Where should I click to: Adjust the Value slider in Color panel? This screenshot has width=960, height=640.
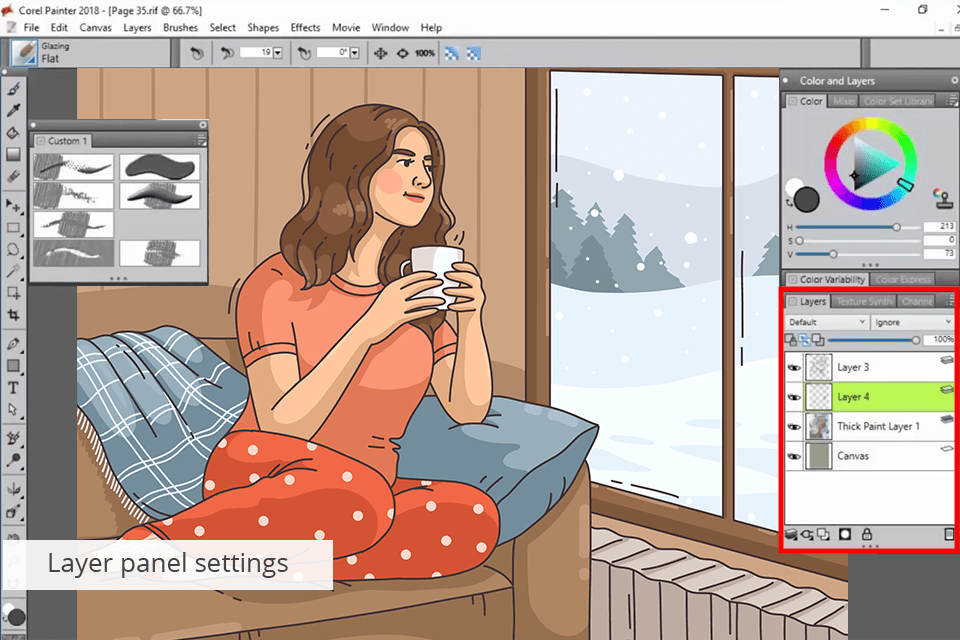(x=858, y=254)
